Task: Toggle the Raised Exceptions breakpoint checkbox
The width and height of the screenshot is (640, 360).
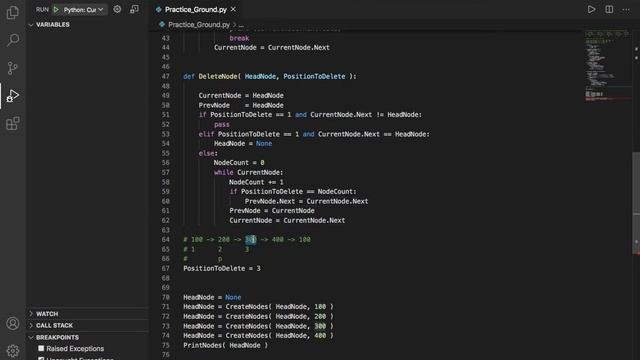Action: 41,349
